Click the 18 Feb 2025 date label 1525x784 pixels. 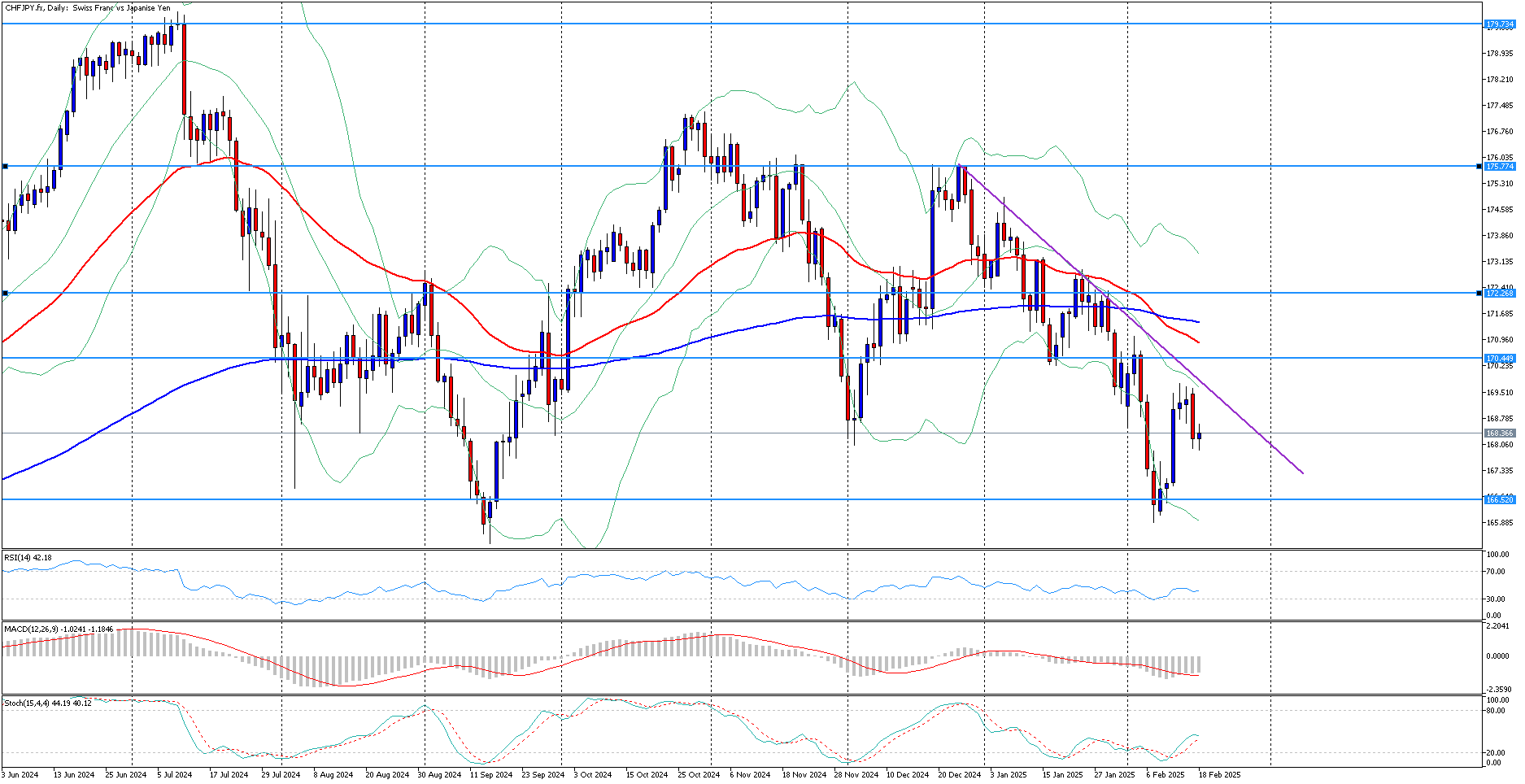coord(1220,775)
